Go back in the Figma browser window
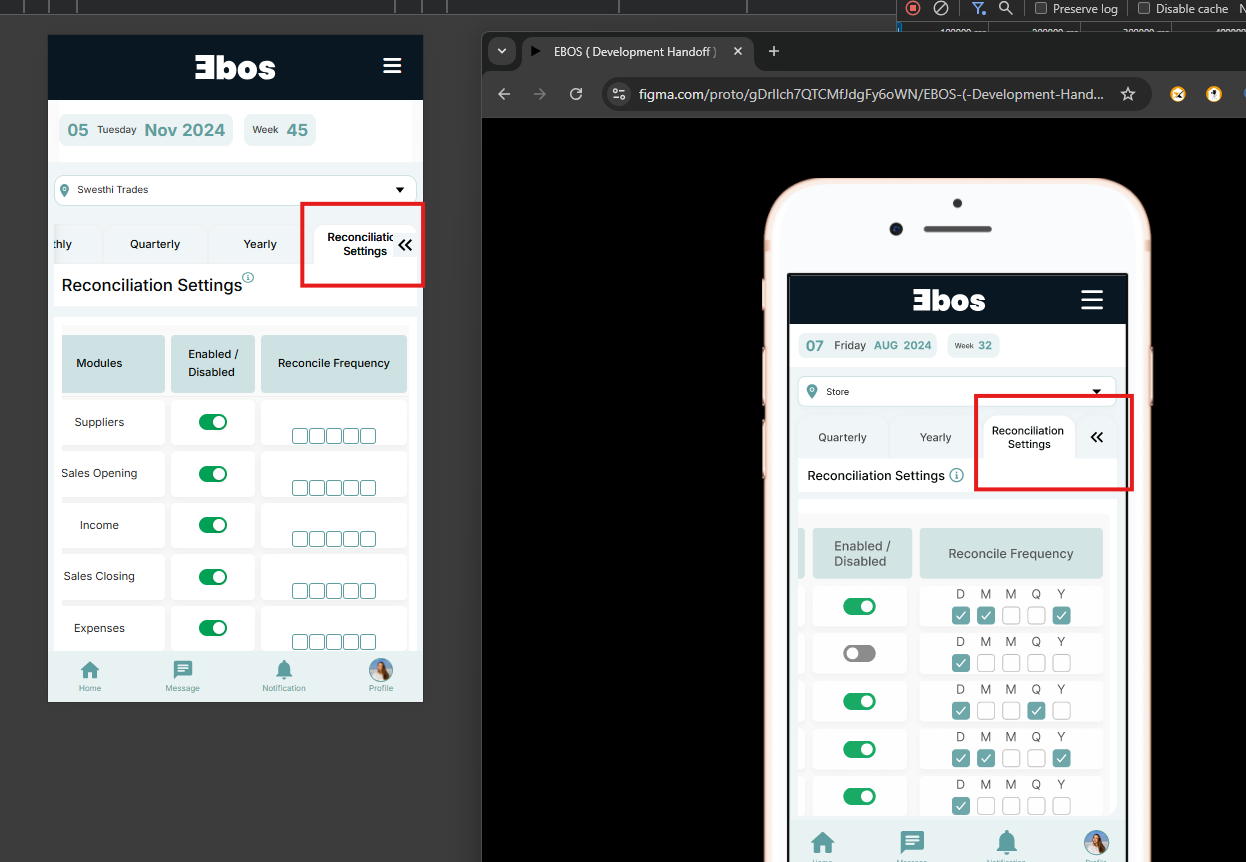The width and height of the screenshot is (1246, 862). coord(504,94)
